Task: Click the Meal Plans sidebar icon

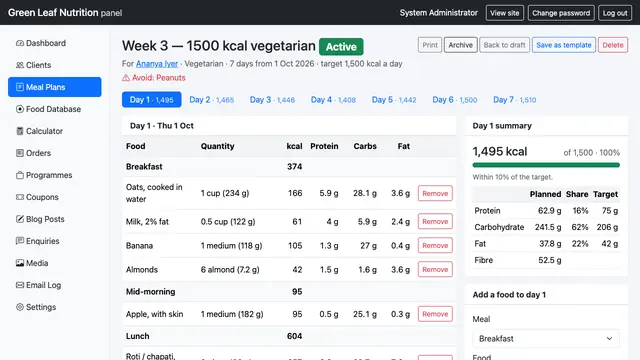Action: pyautogui.click(x=20, y=87)
